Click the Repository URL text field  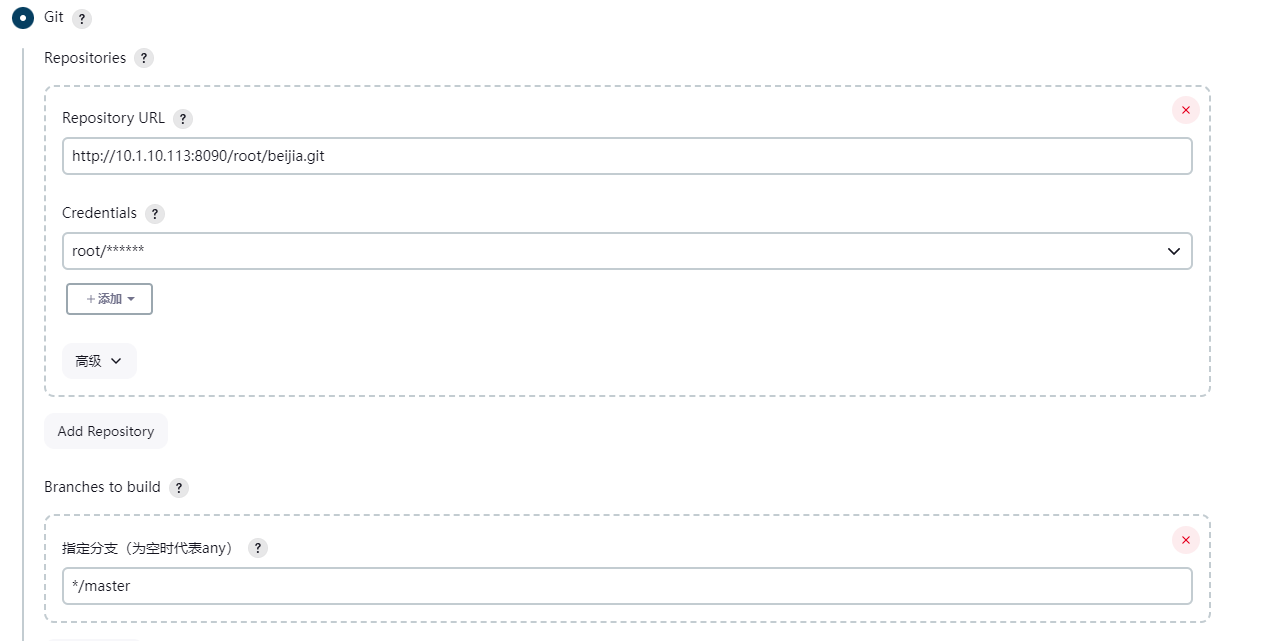627,156
